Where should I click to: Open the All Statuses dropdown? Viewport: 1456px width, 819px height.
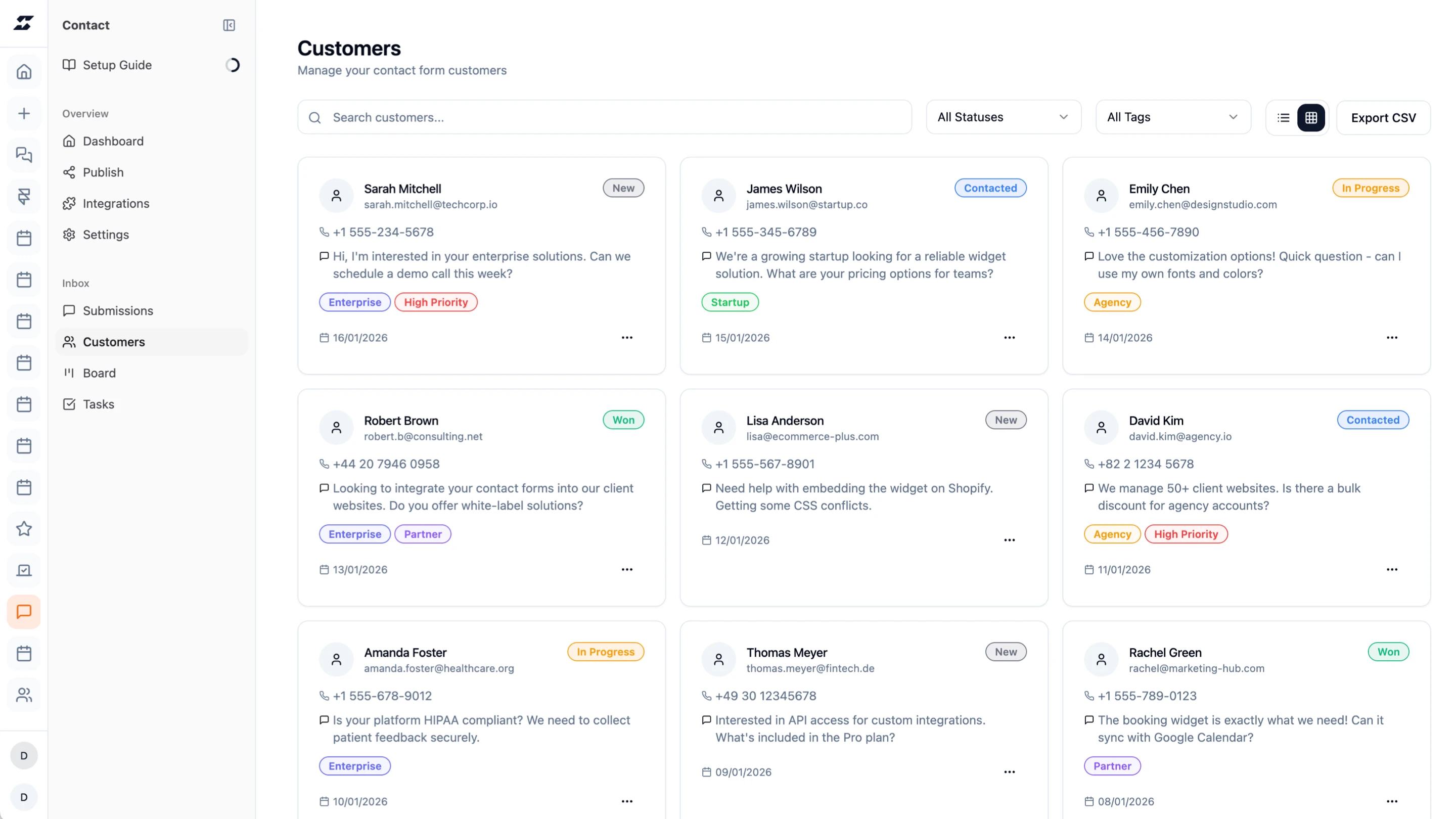(1003, 117)
